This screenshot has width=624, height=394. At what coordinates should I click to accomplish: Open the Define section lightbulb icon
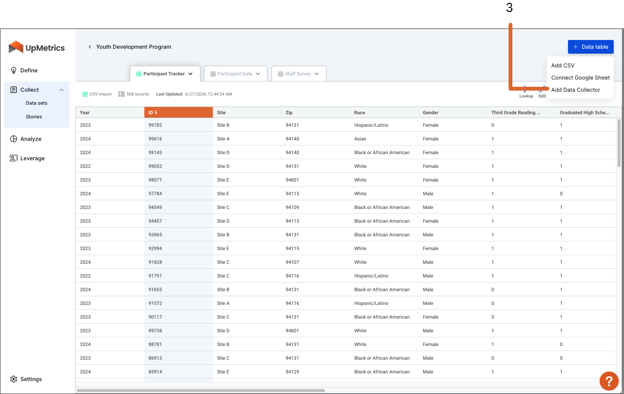tap(14, 70)
